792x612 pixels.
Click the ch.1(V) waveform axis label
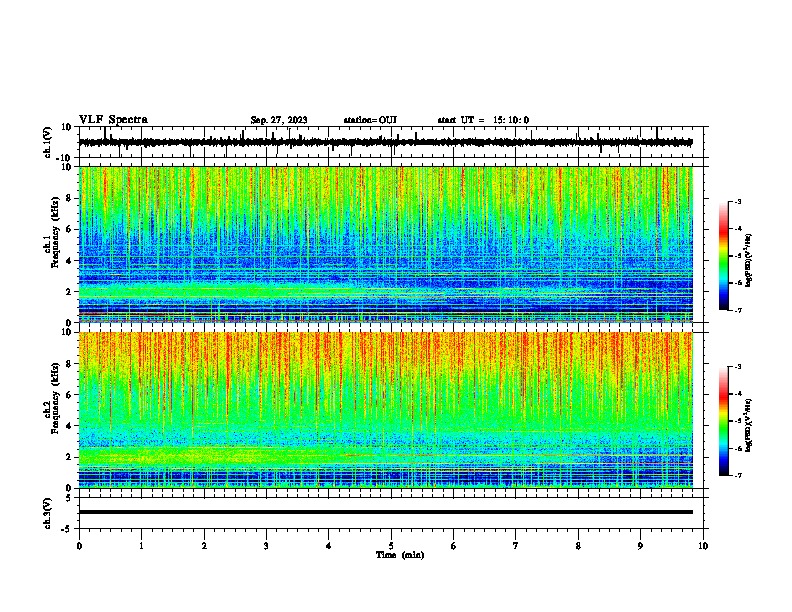click(48, 142)
